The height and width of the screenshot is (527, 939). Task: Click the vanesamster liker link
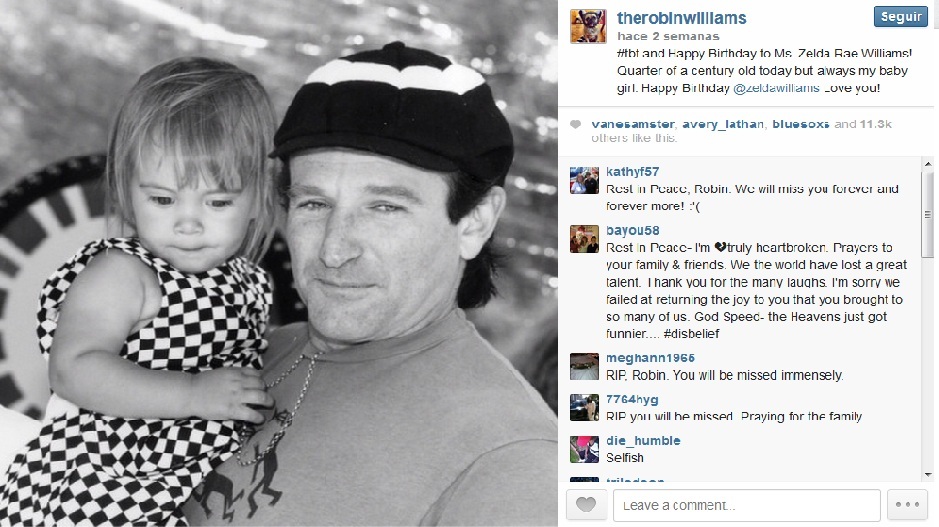tap(633, 124)
